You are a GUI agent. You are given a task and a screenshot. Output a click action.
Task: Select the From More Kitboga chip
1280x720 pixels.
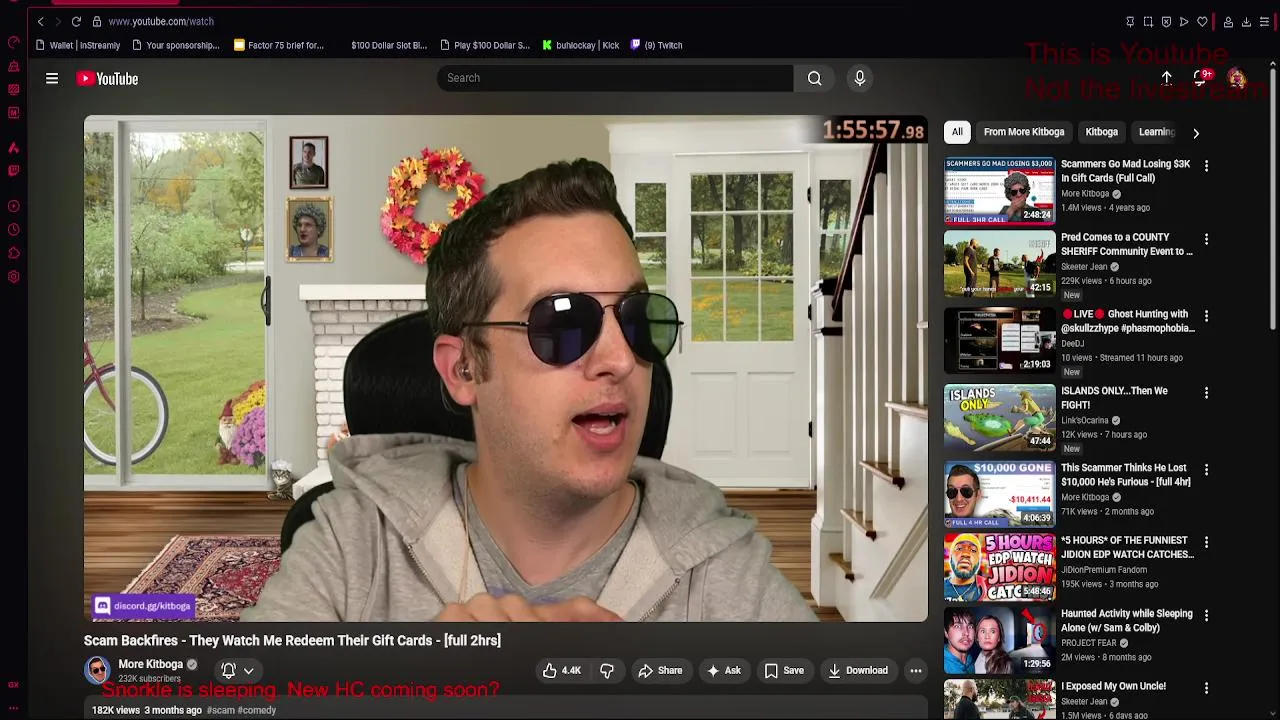tap(1024, 132)
